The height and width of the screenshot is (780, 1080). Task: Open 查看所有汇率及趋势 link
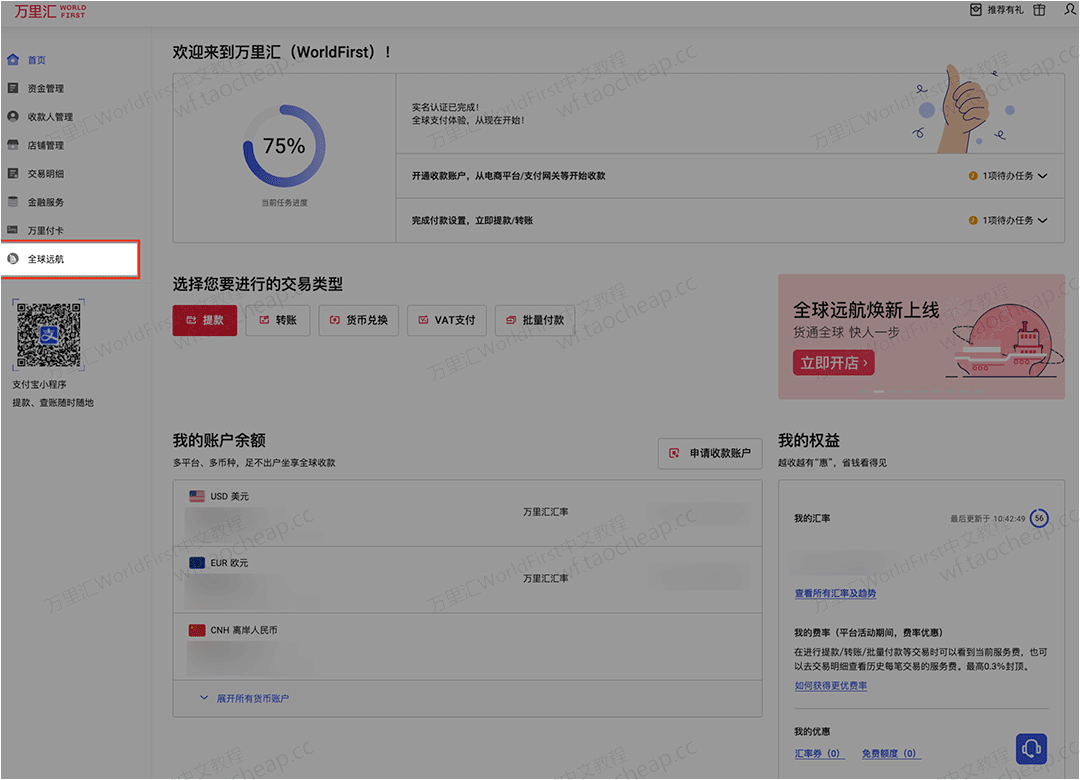click(x=835, y=593)
